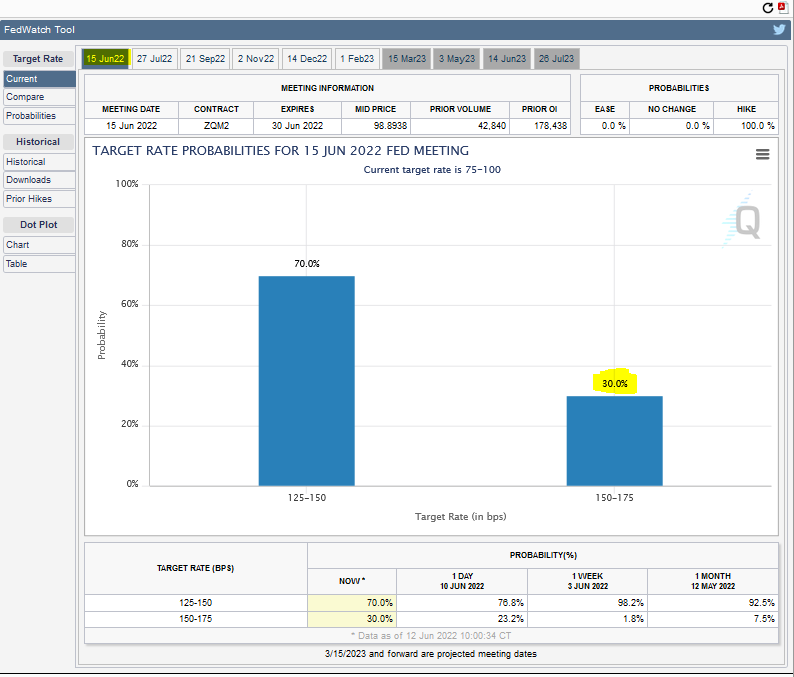Screen dimensions: 794x677
Task: Click the 100.0 % hike probability cell
Action: click(746, 126)
